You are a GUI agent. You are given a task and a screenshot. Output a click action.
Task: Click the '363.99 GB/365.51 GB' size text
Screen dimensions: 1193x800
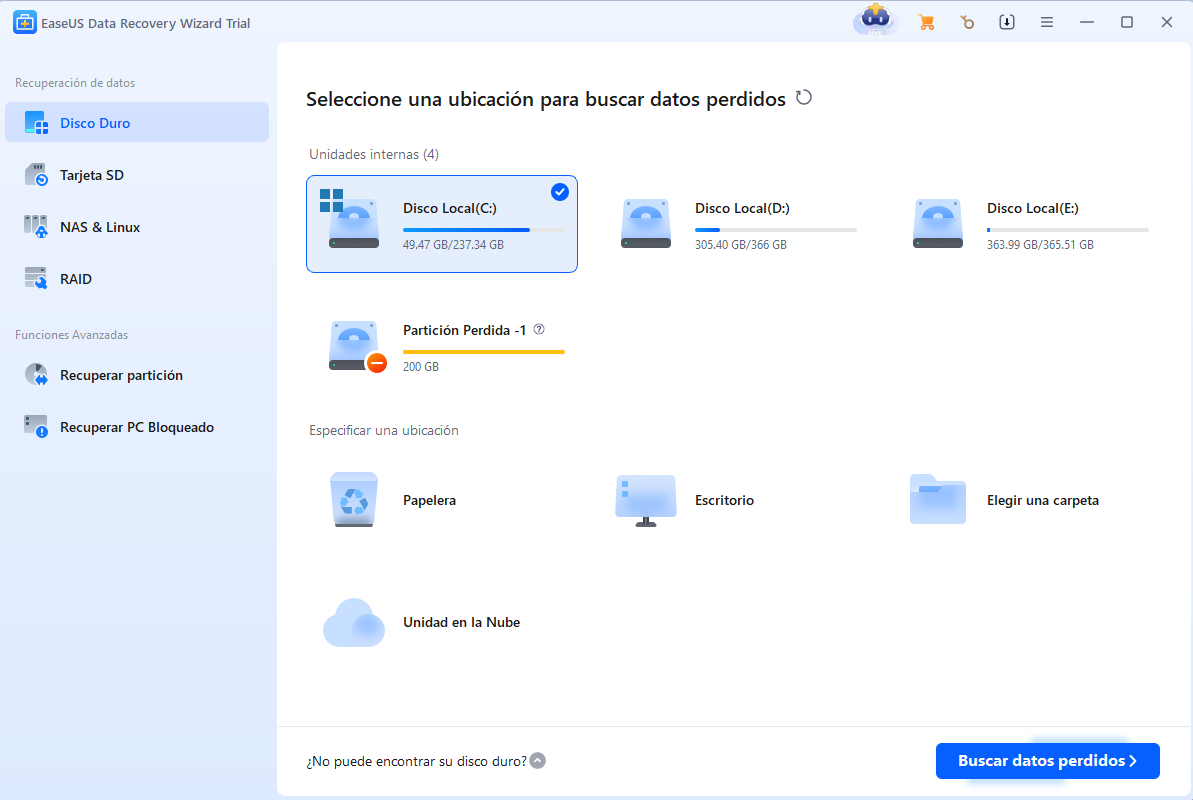1040,244
